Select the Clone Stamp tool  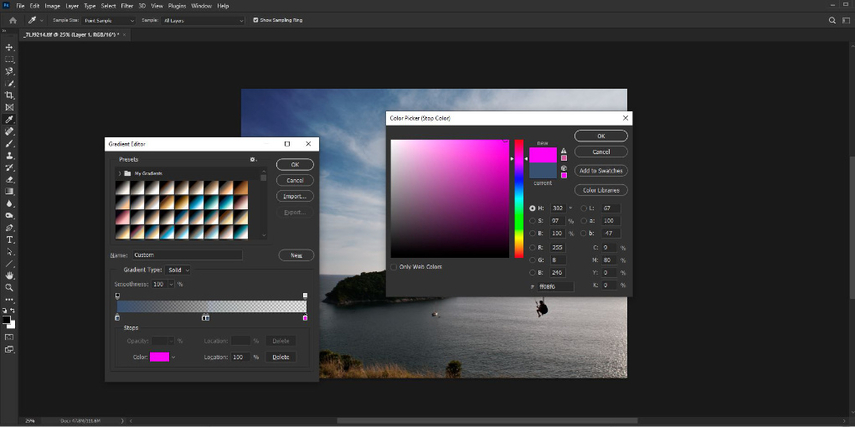(9, 155)
